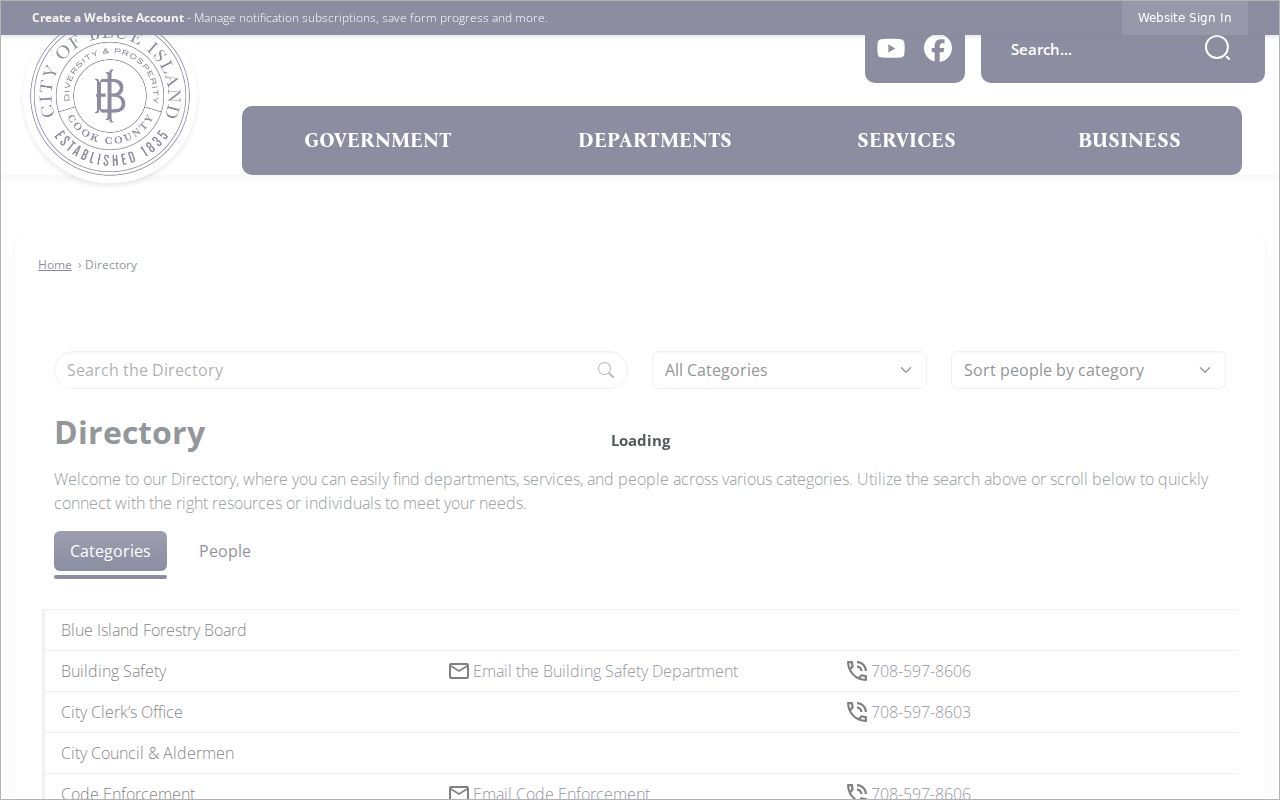
Task: Open the Code Enforcement category
Action: click(x=128, y=792)
